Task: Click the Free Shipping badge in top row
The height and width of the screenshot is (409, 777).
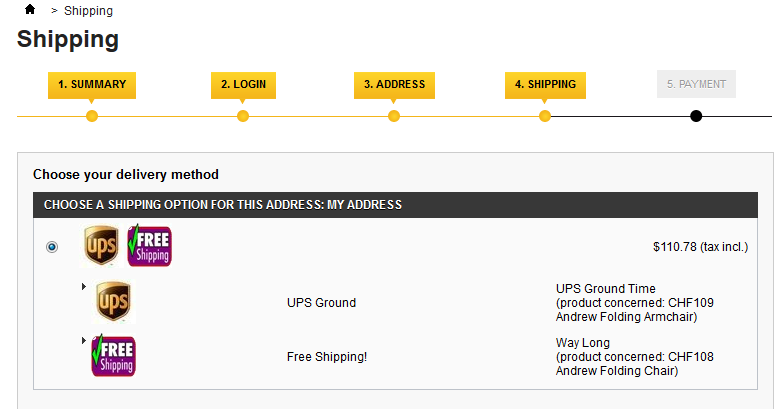Action: tap(149, 246)
